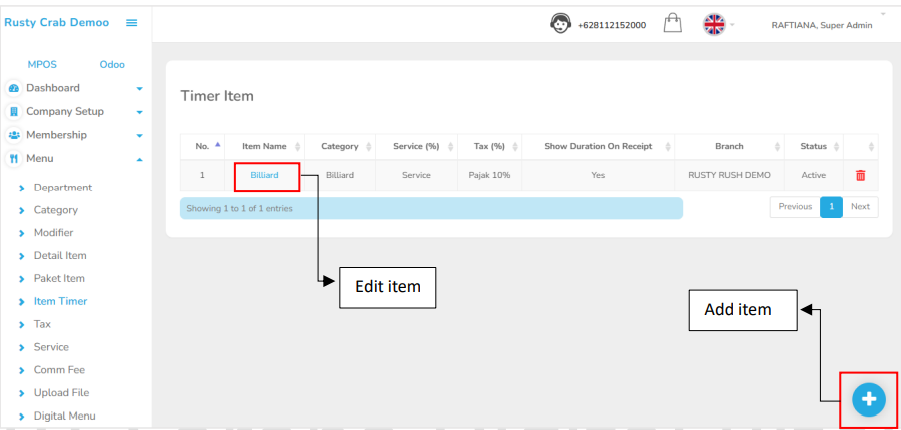
Task: Click the Next pagination button
Action: coord(860,207)
